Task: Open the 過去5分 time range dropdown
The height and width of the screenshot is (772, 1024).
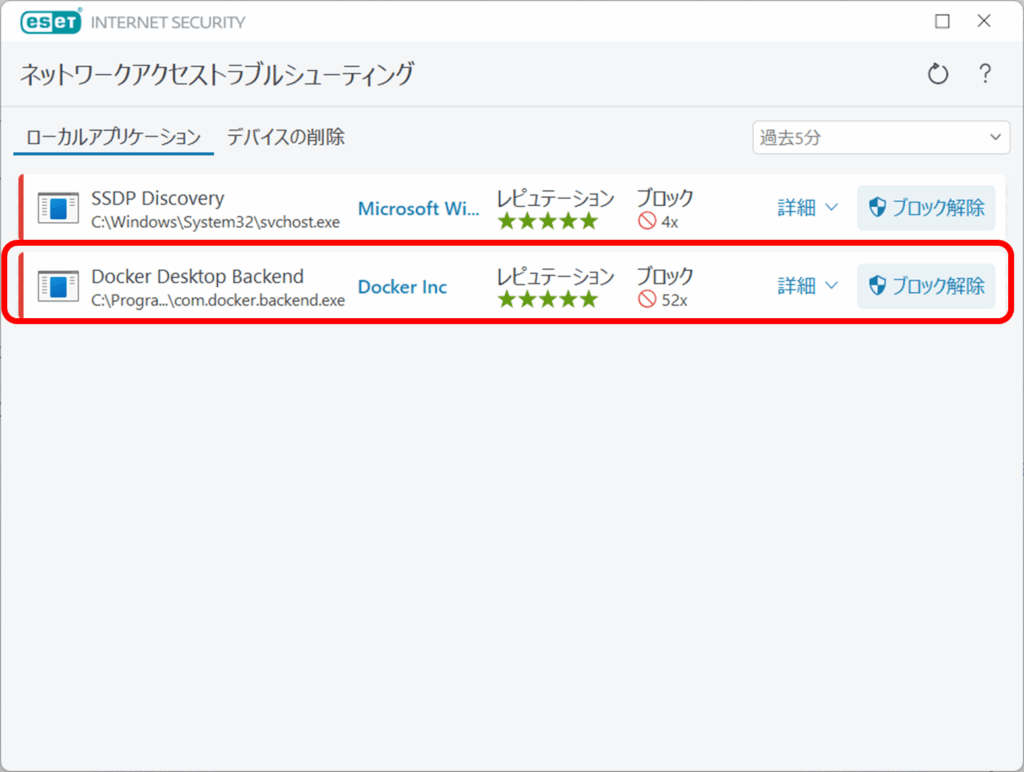Action: [x=881, y=138]
